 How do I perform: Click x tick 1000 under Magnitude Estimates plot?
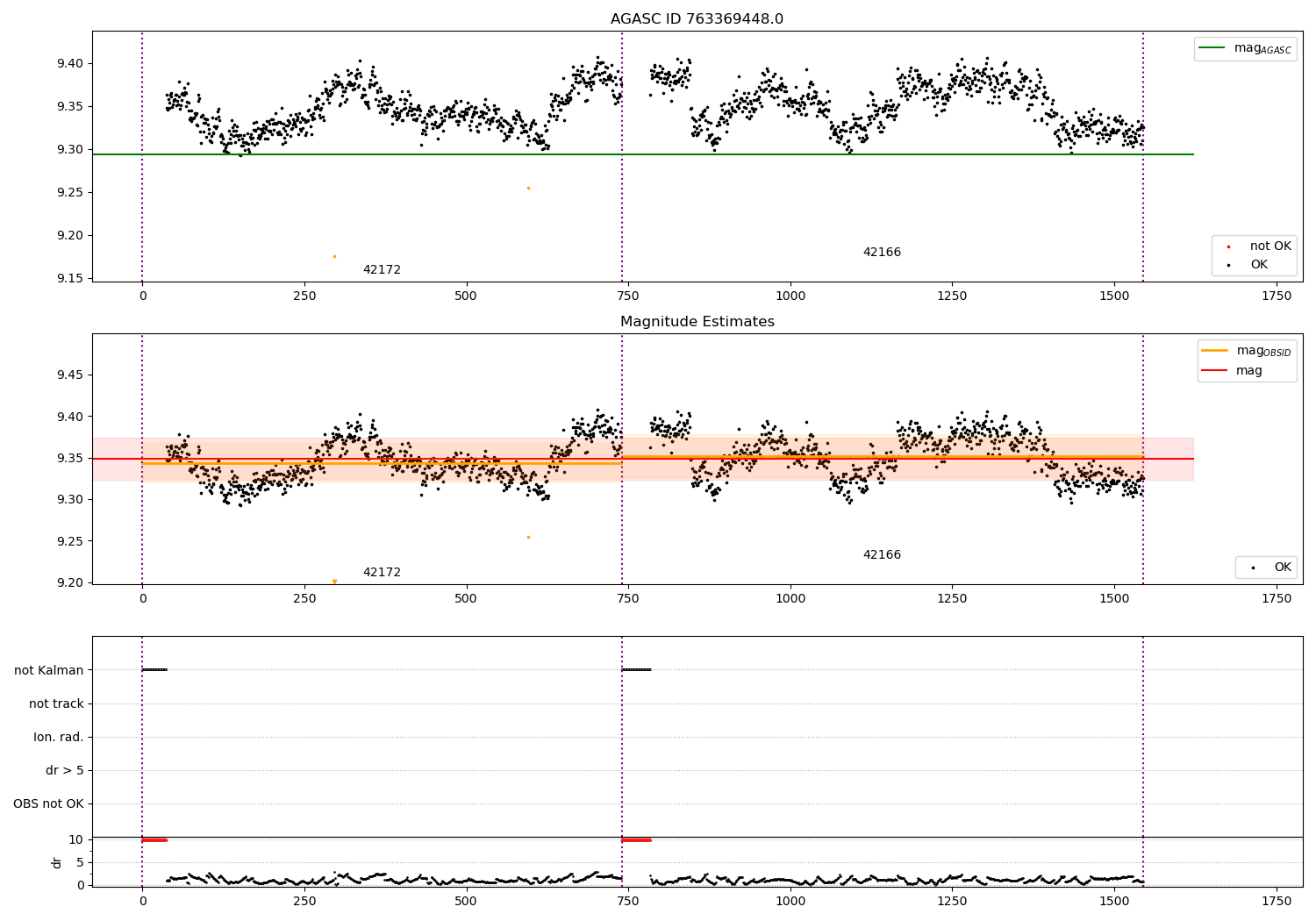click(x=790, y=599)
